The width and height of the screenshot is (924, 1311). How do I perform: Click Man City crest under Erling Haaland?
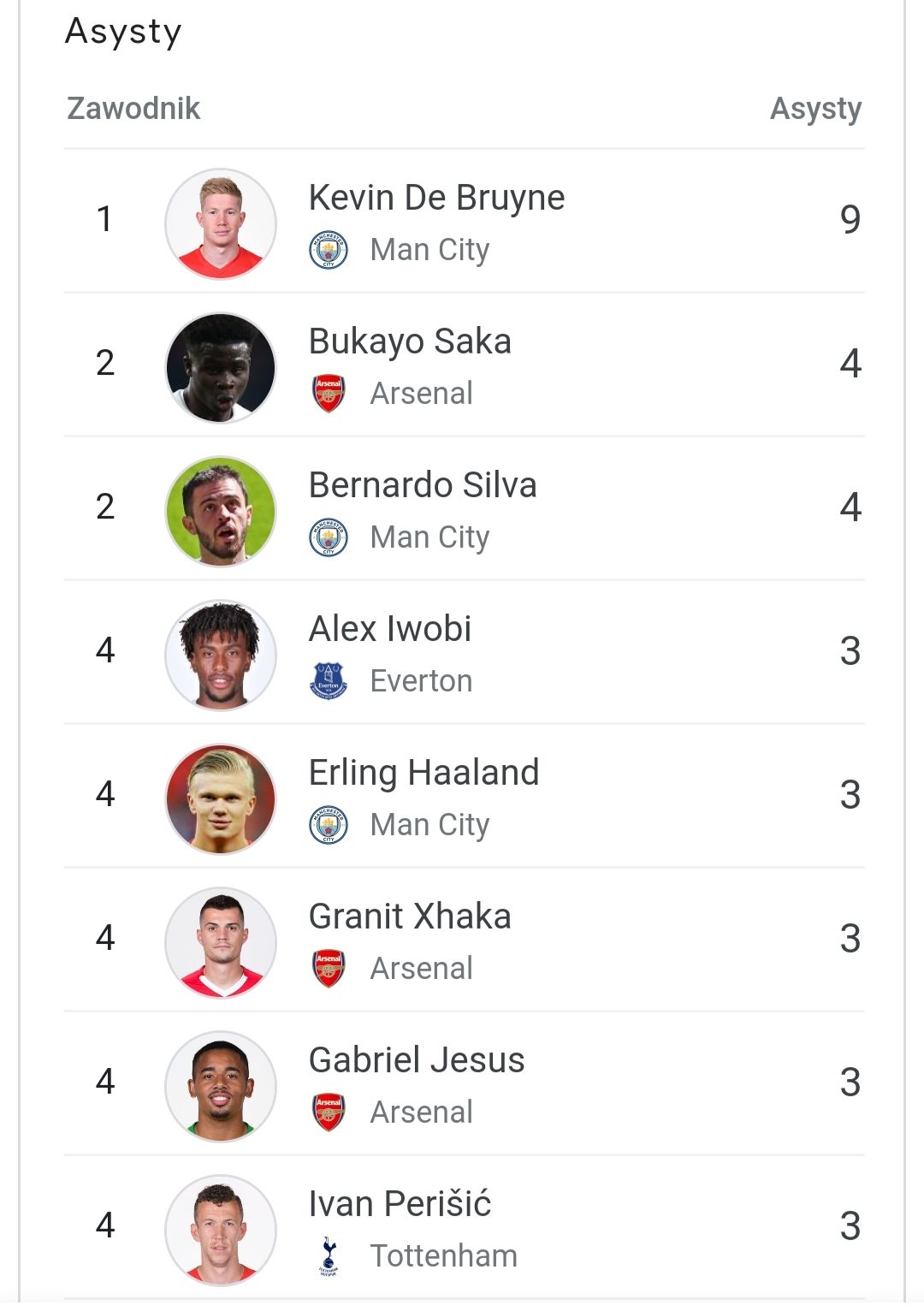pos(329,825)
